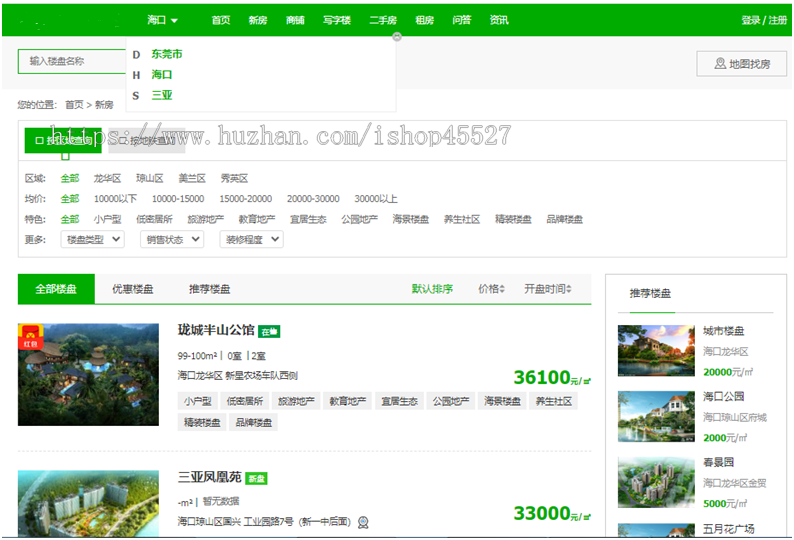Switch to the 推荐楼盘 tab in listing tabs
Screen dimensions: 794x540
point(210,289)
